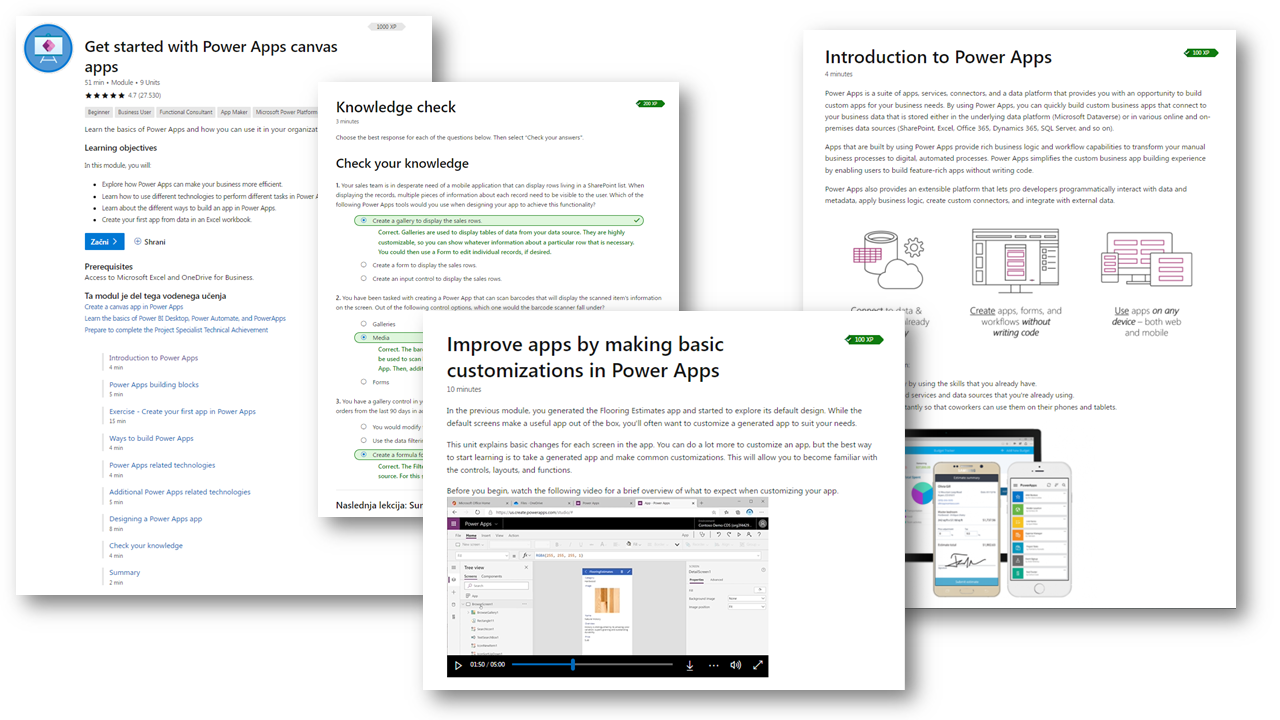Click the flooring sample image in video
The image size is (1280, 720).
click(607, 601)
